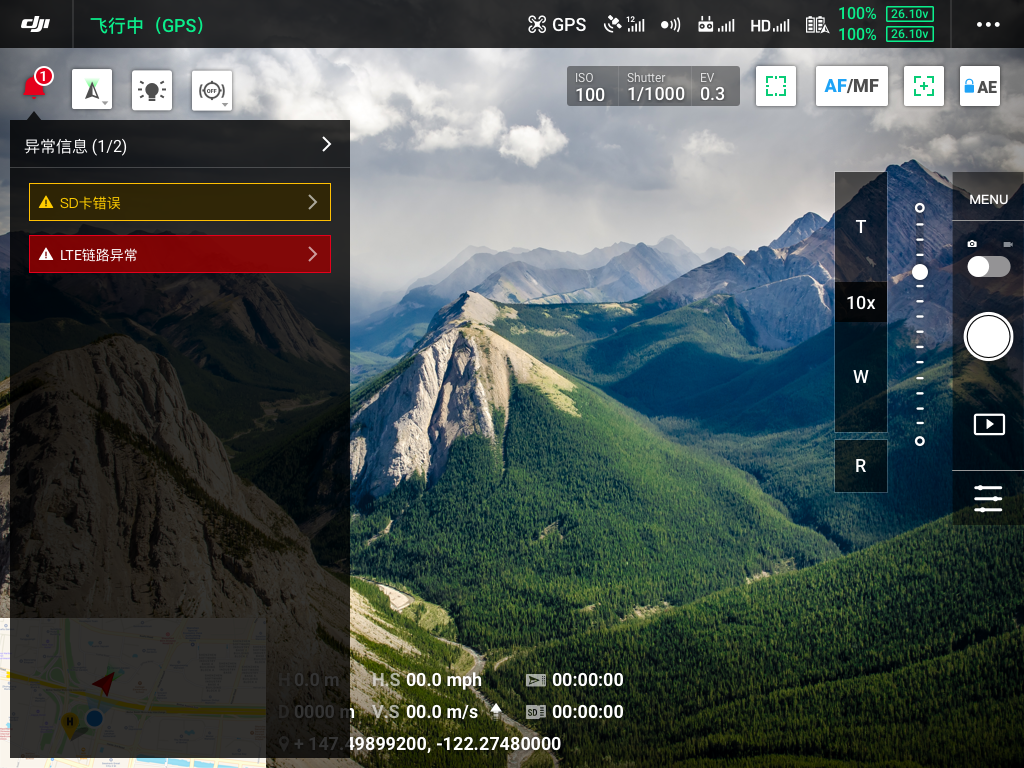Click the red alert bell icon
Viewport: 1024px width, 768px height.
34,88
